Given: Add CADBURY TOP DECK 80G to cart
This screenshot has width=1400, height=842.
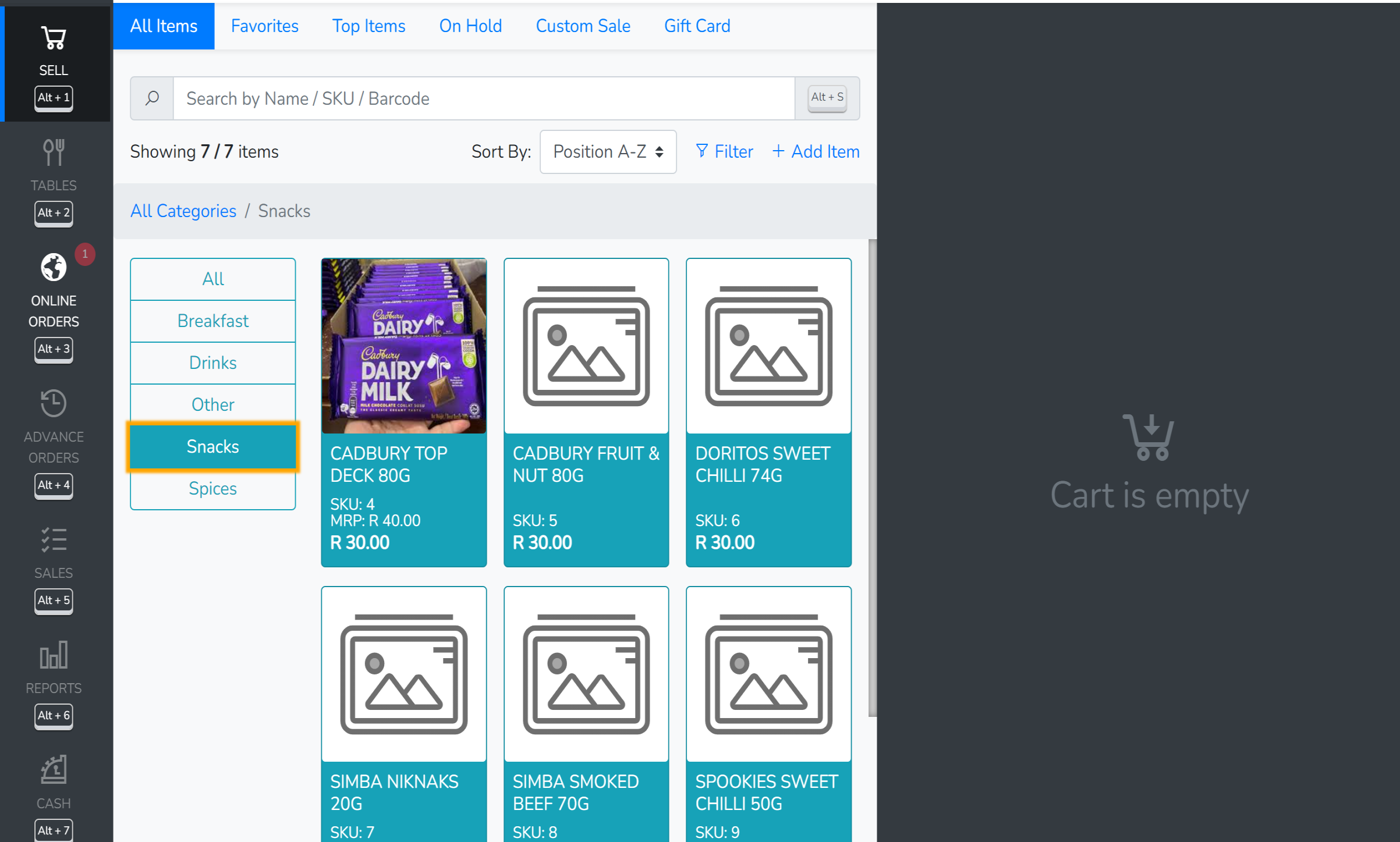Looking at the screenshot, I should (404, 413).
